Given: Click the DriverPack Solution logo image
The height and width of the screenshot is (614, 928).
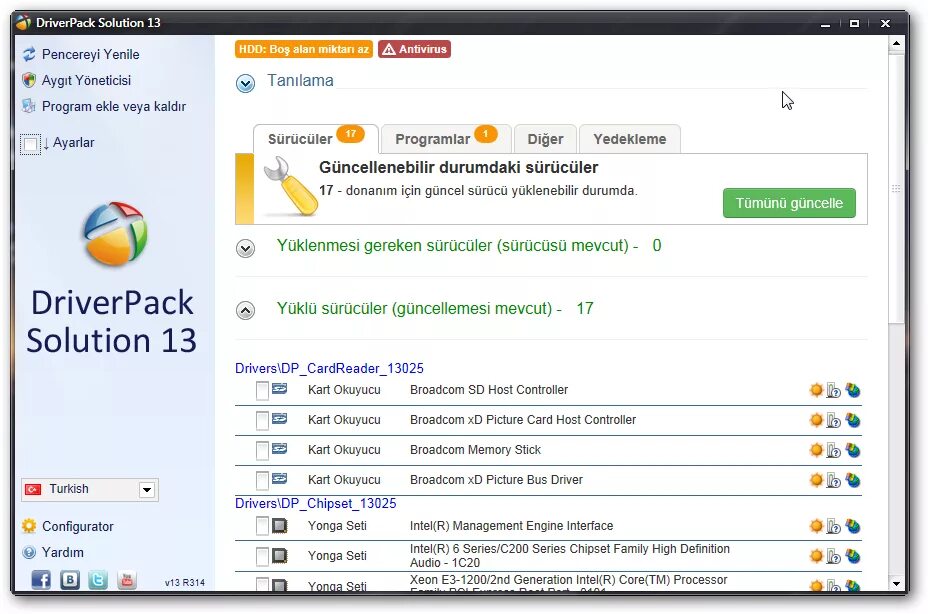Looking at the screenshot, I should (x=114, y=234).
